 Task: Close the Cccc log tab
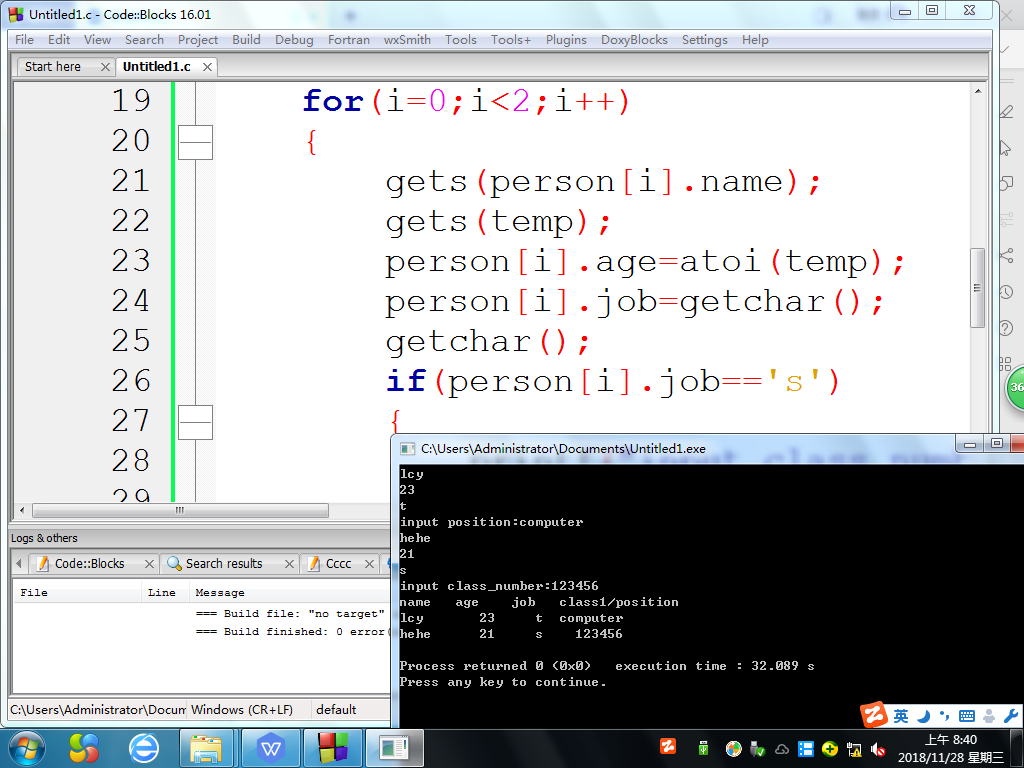(370, 564)
